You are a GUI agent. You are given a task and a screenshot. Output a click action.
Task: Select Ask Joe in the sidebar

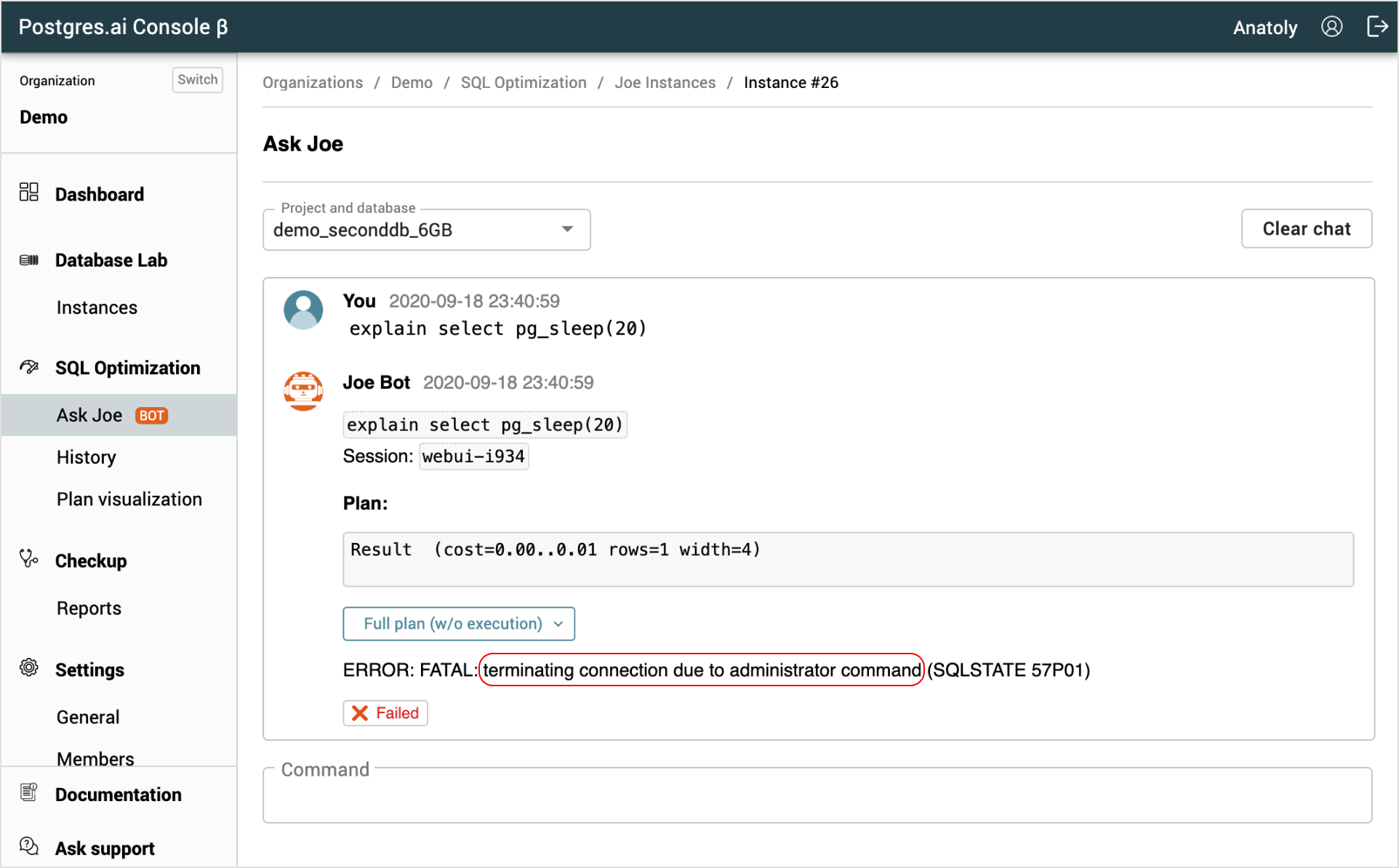[119, 415]
